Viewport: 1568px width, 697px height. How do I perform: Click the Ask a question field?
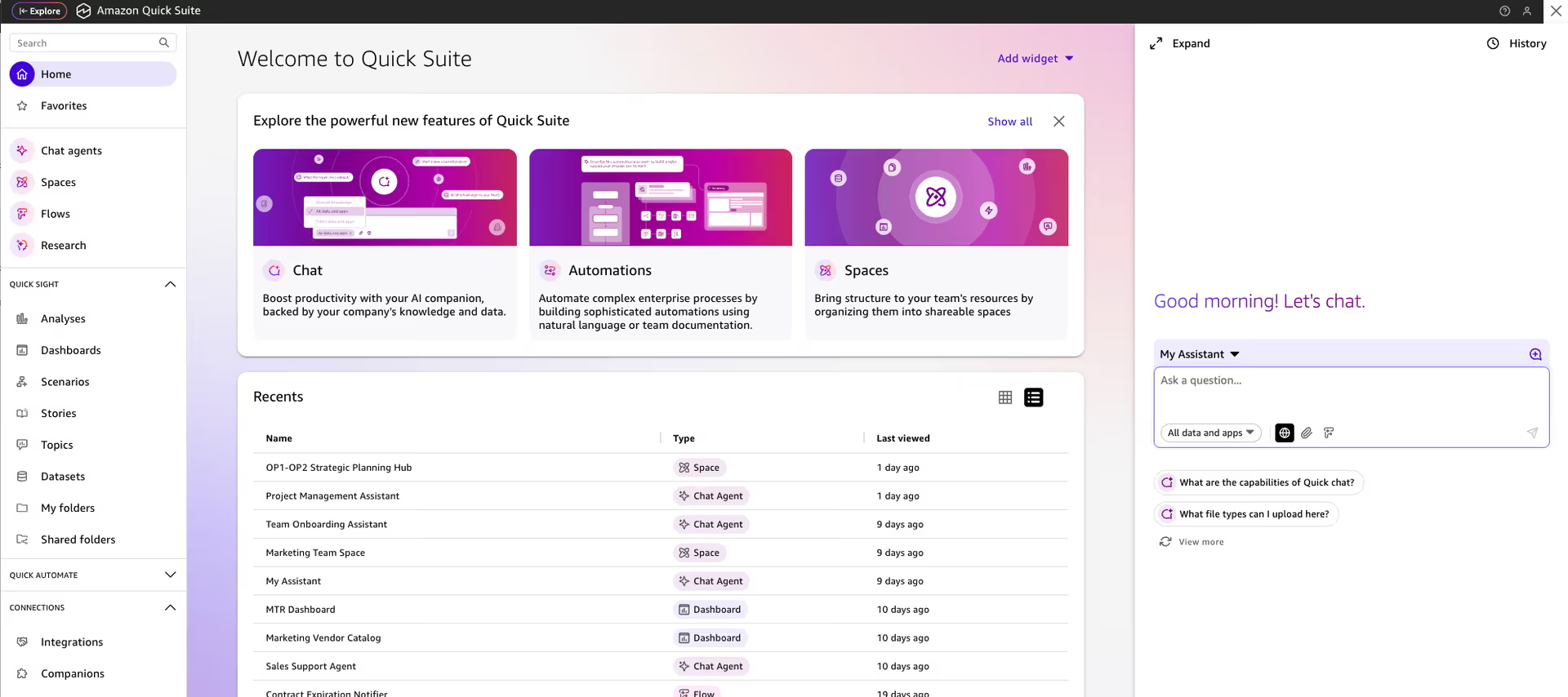click(1350, 392)
